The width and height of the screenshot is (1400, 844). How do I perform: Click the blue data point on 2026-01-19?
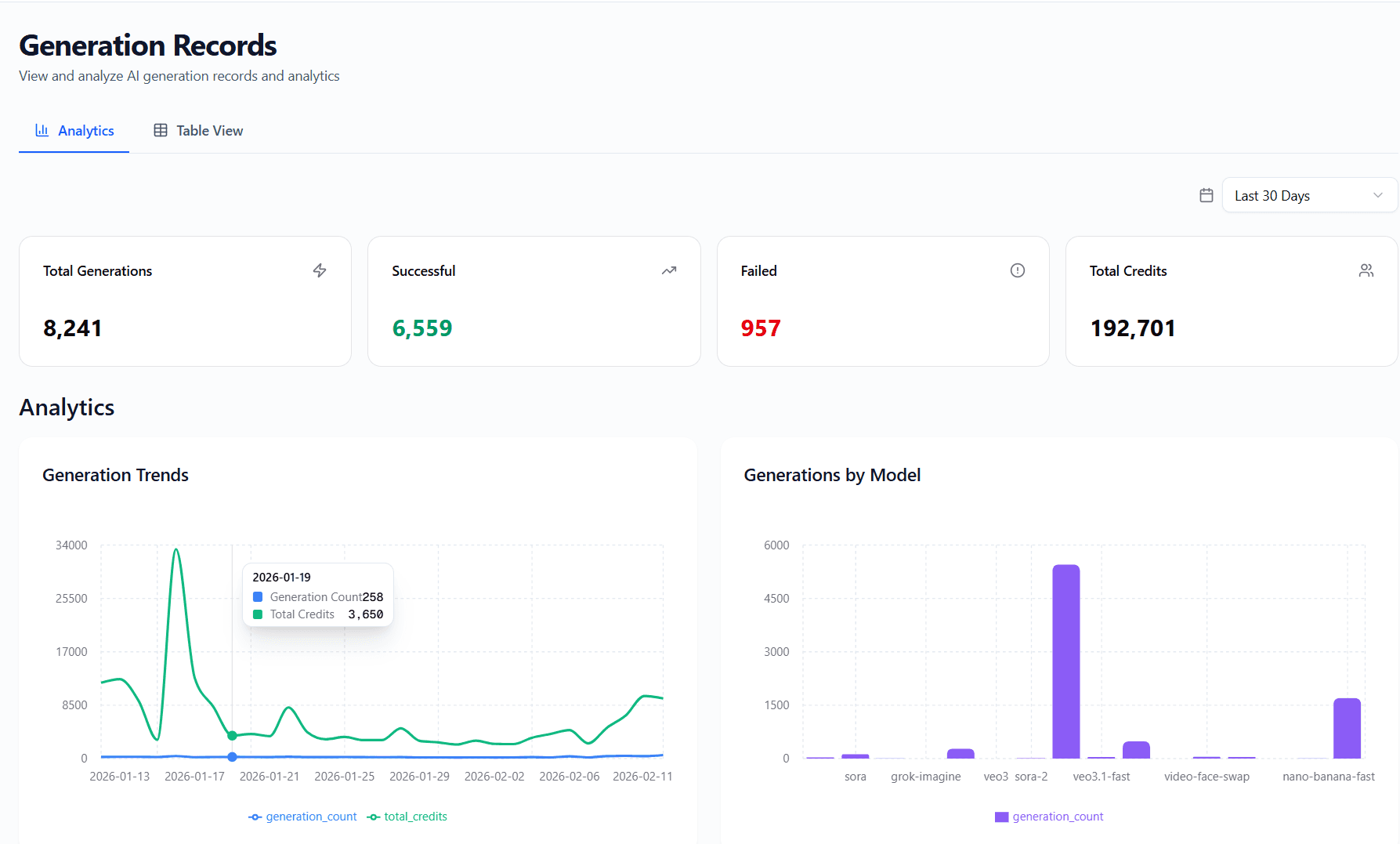point(232,756)
